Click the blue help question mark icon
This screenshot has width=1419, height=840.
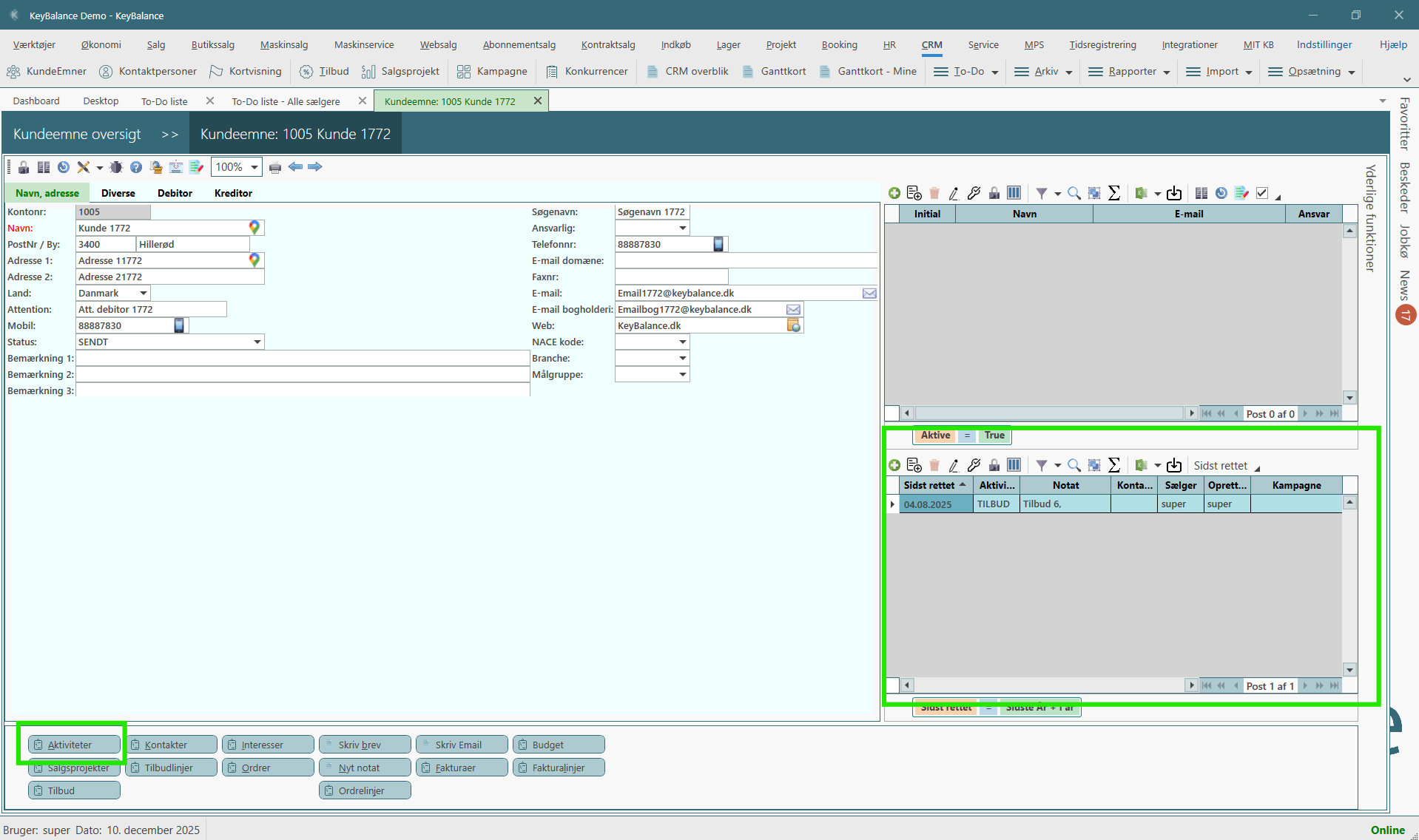point(136,167)
